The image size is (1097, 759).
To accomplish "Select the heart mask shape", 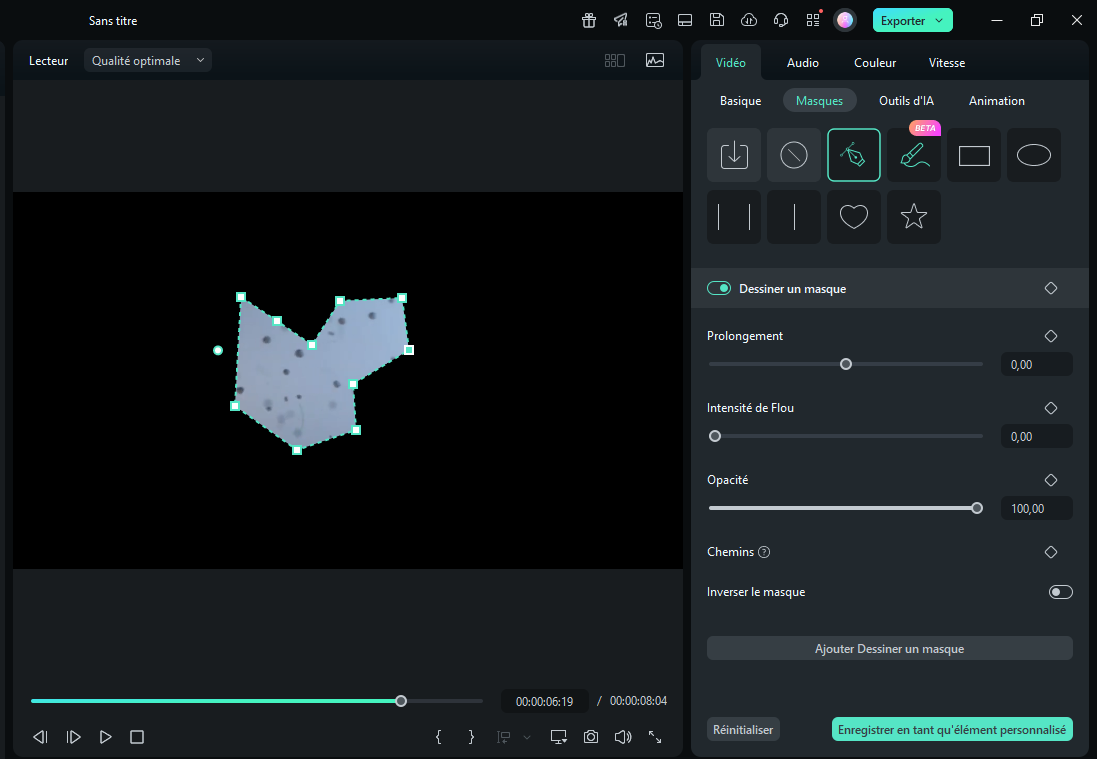I will (x=854, y=217).
